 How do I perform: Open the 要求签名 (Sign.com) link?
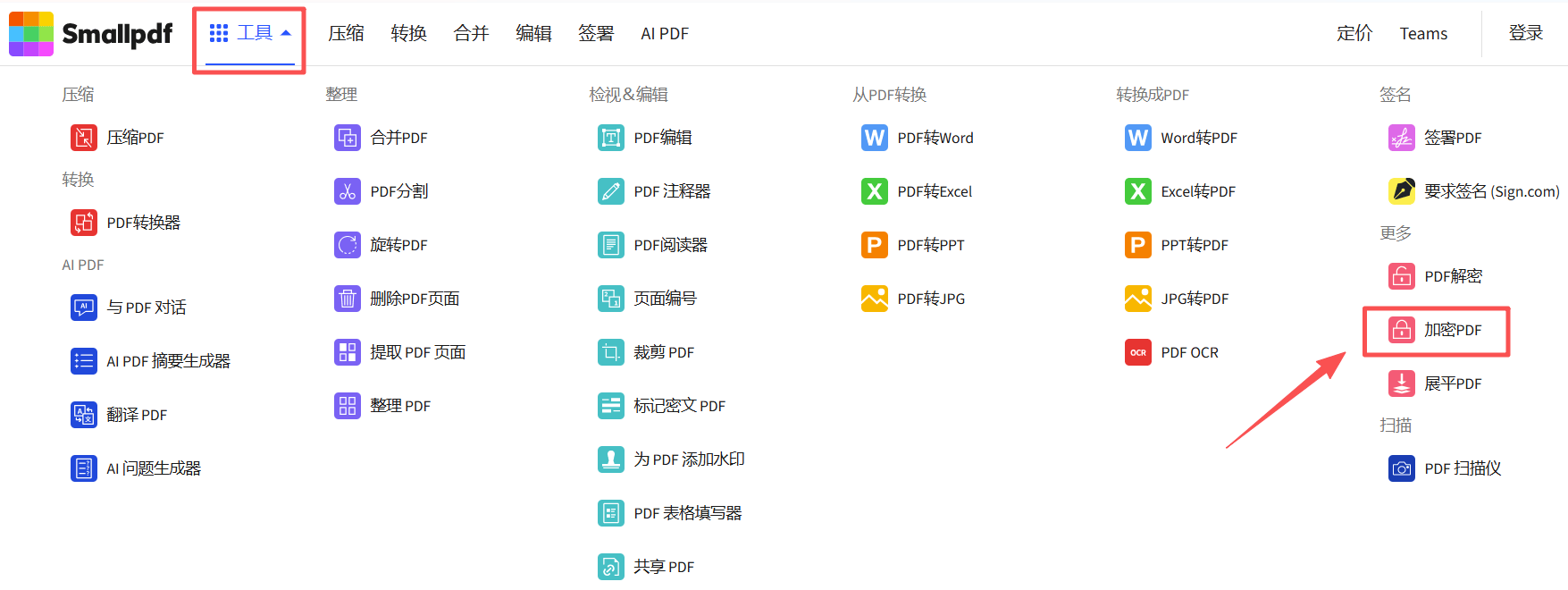point(1491,191)
